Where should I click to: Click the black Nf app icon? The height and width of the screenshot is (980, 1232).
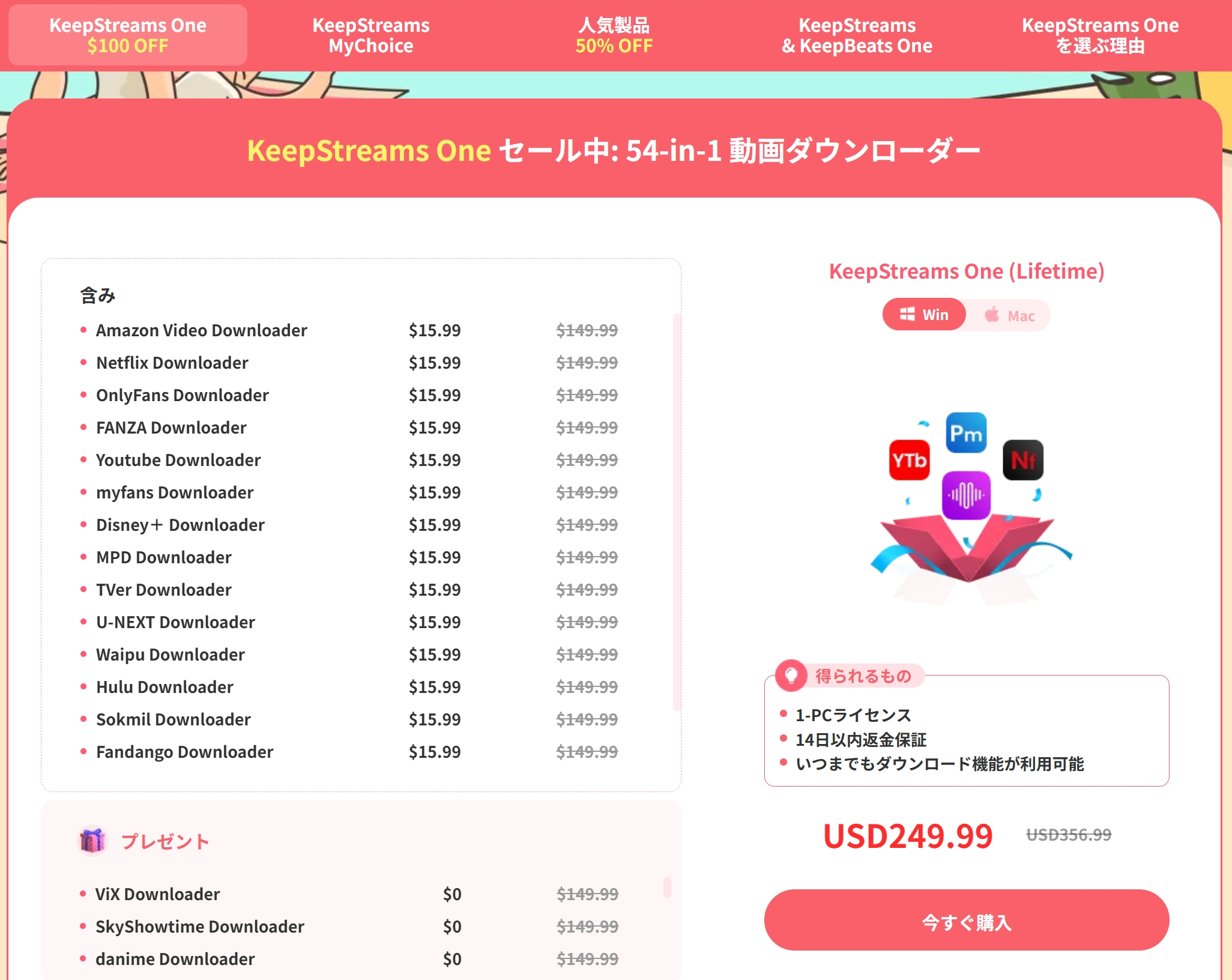pos(1022,460)
